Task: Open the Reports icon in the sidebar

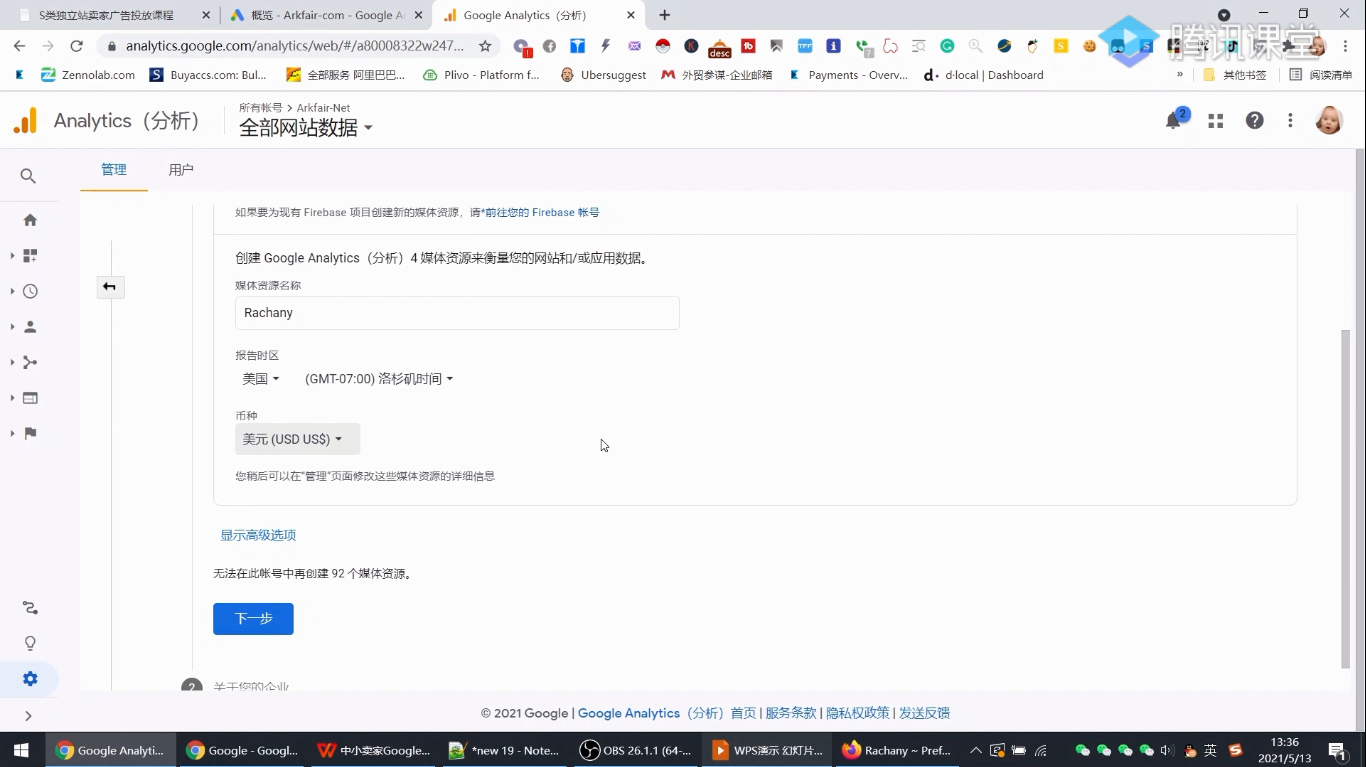Action: point(30,254)
